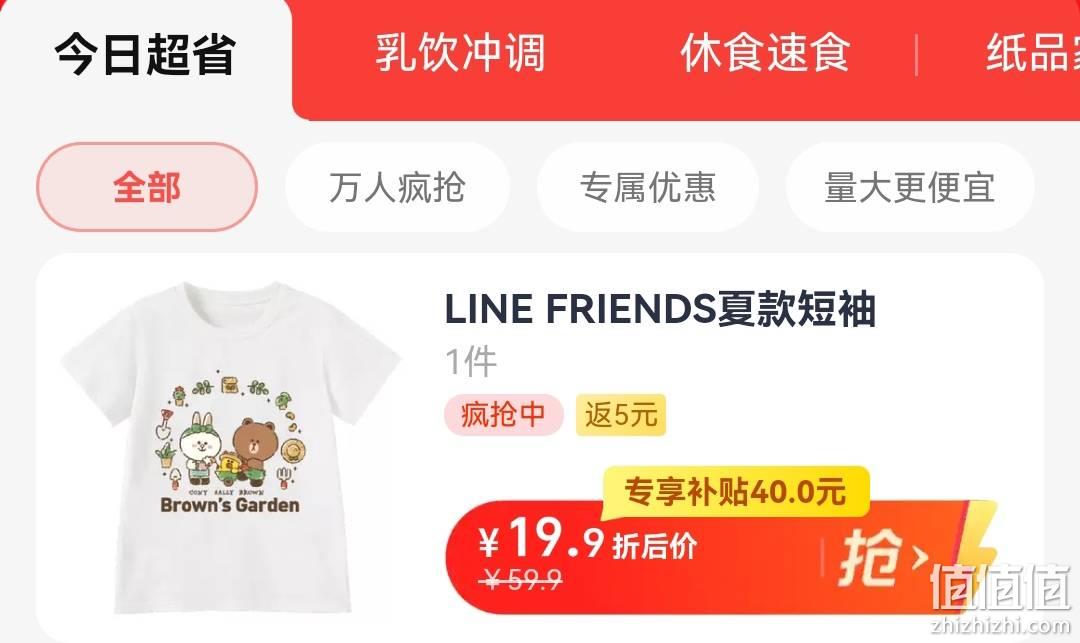Viewport: 1080px width, 643px height.
Task: Open the 休食速食 category tab
Action: point(765,53)
